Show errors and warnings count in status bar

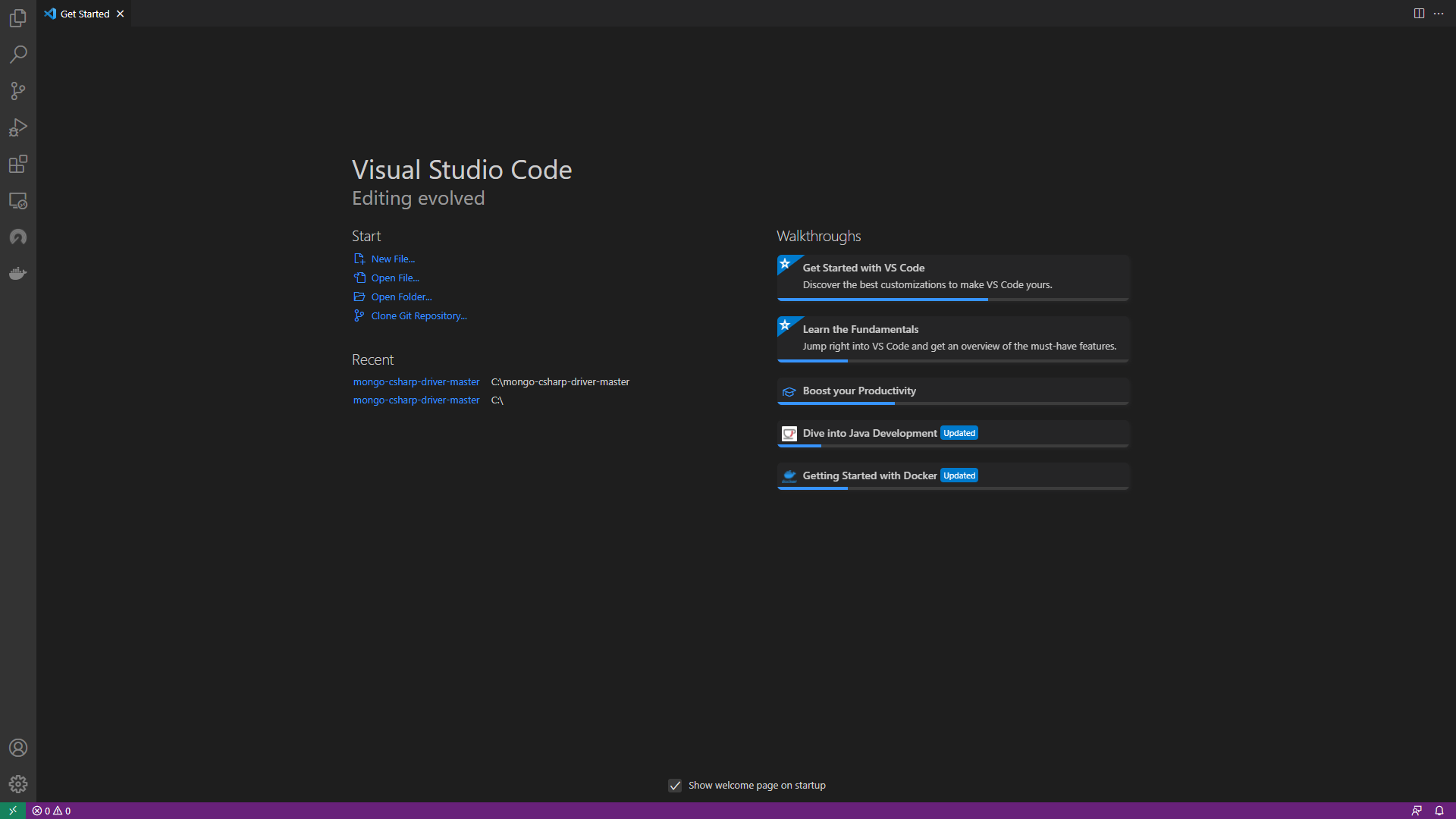coord(52,811)
